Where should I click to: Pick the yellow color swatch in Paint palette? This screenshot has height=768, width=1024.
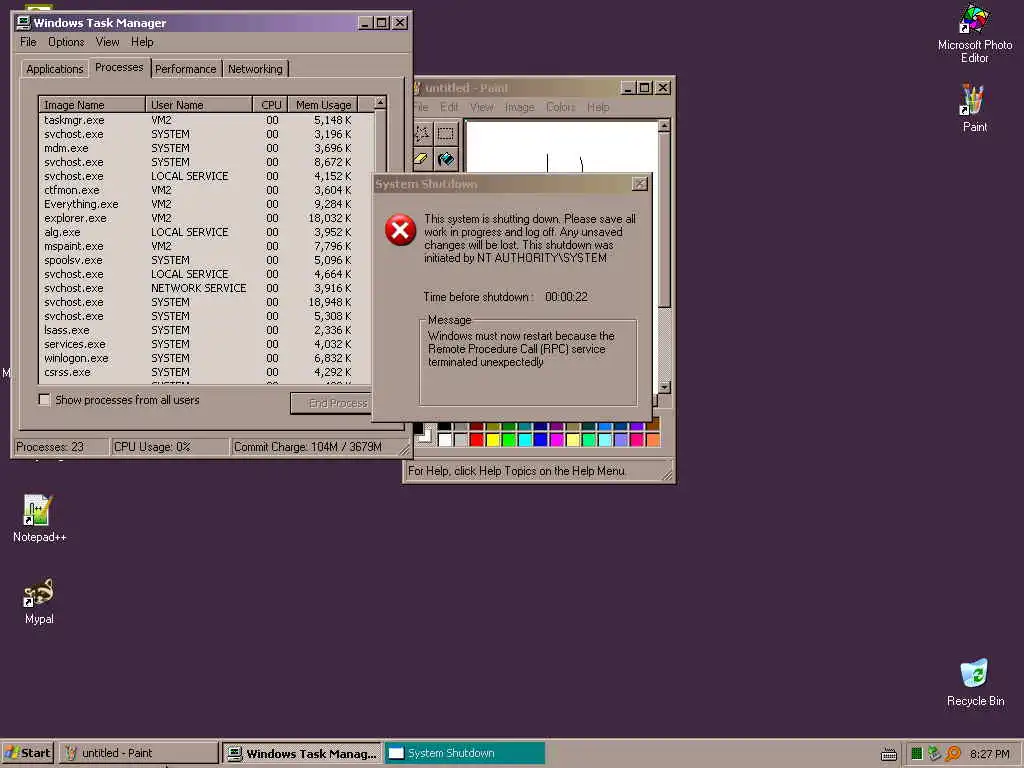tap(493, 440)
